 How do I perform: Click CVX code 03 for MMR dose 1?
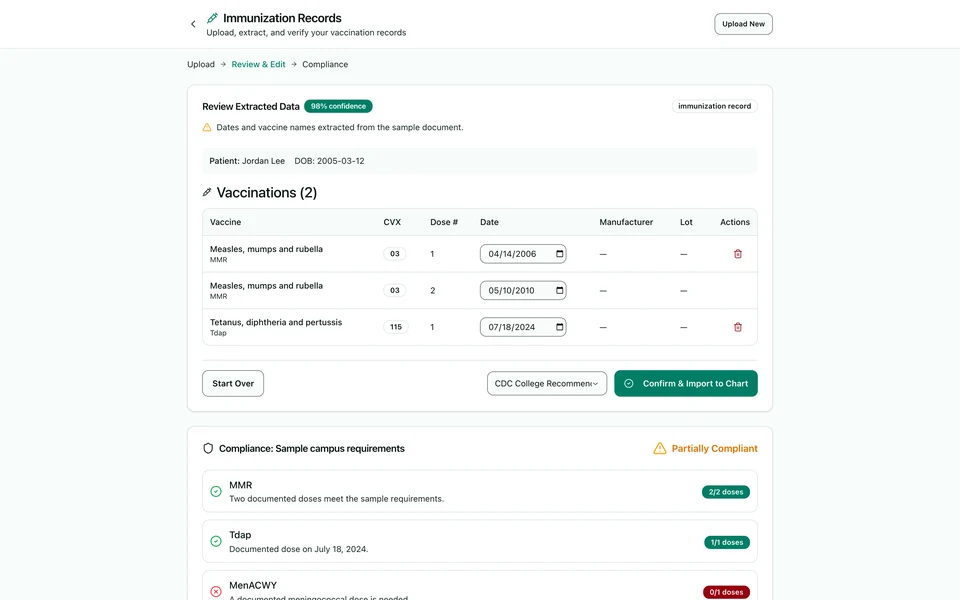click(x=395, y=253)
